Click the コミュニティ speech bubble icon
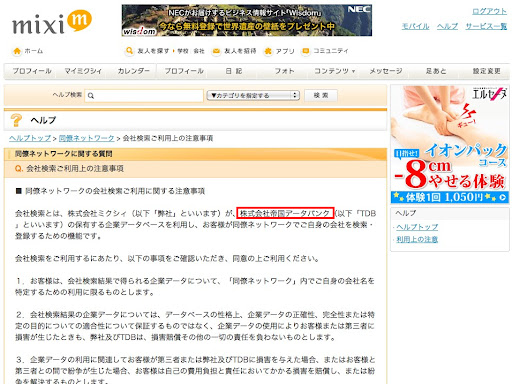 pyautogui.click(x=305, y=51)
